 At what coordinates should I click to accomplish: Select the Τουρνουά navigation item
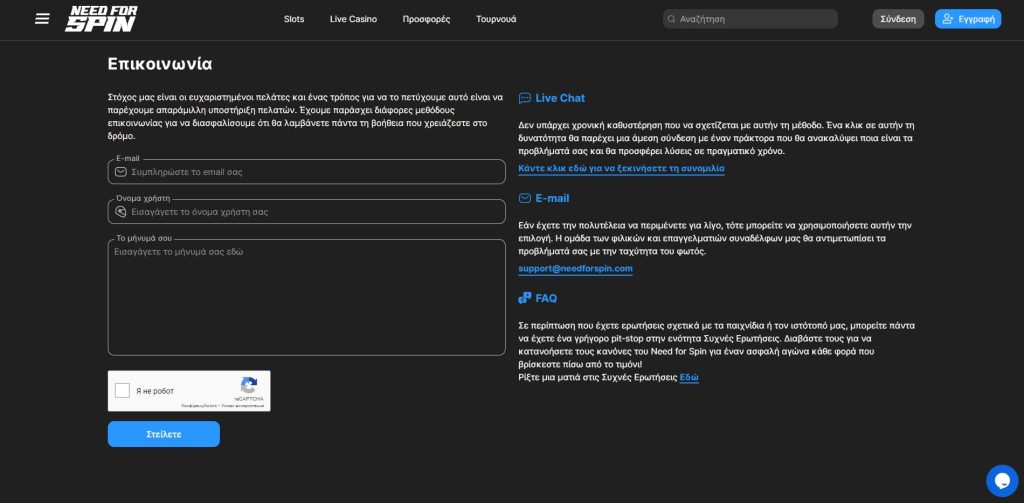pyautogui.click(x=496, y=19)
